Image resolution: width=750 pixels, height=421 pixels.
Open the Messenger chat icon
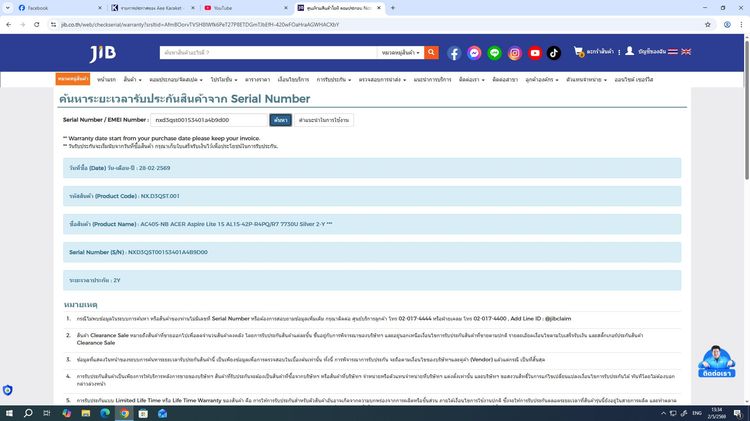pos(474,53)
